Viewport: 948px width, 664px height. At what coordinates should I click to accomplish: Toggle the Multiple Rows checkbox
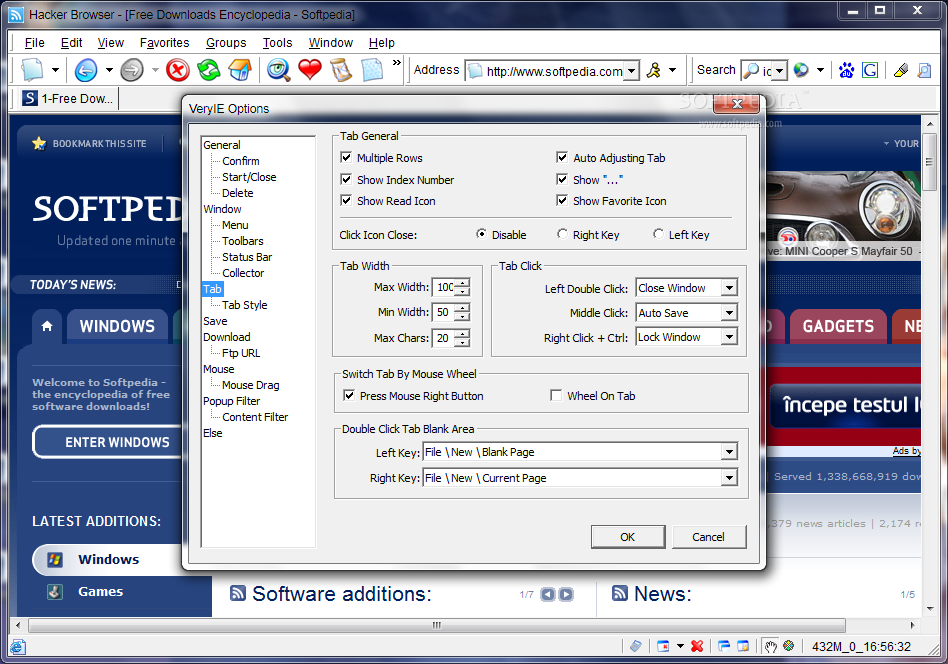click(346, 158)
